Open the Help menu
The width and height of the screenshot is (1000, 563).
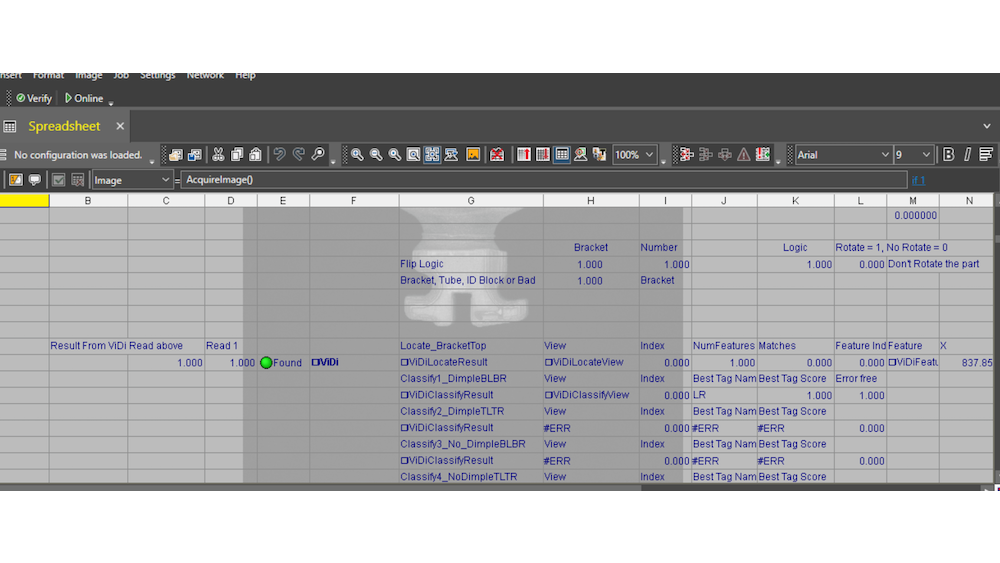click(245, 75)
